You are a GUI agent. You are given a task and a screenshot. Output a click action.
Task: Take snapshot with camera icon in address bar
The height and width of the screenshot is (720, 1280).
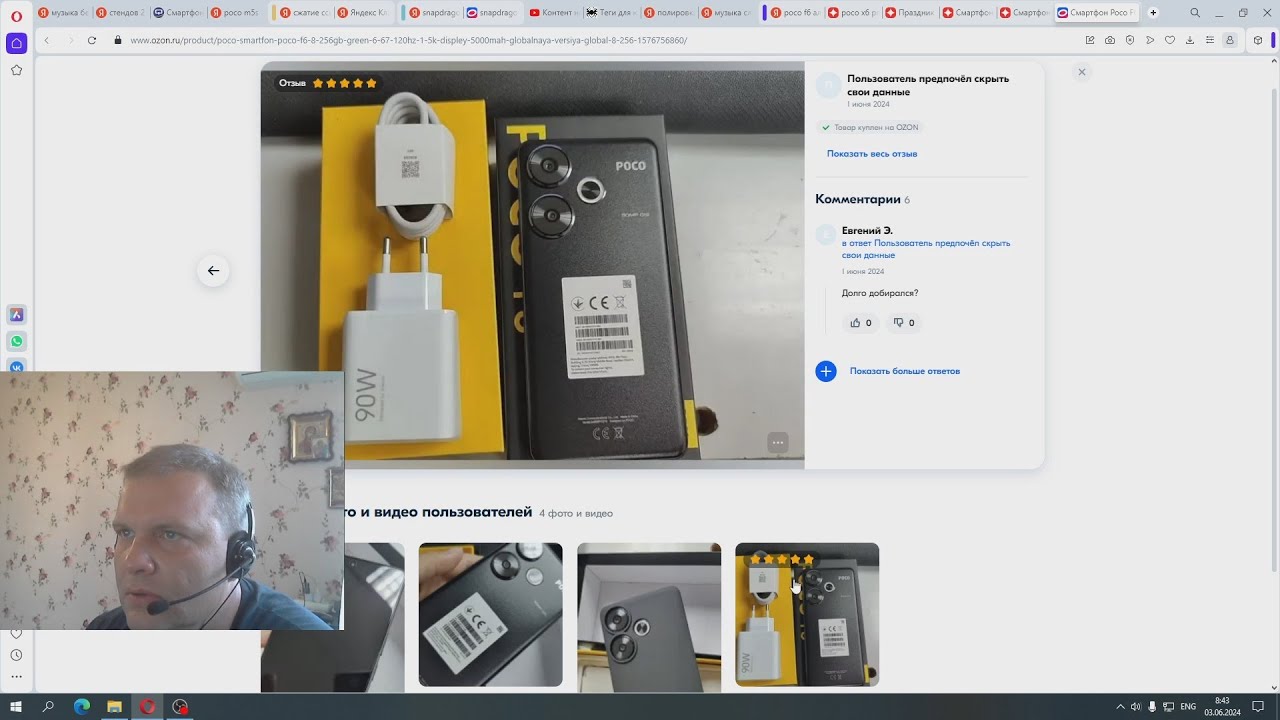[1110, 40]
